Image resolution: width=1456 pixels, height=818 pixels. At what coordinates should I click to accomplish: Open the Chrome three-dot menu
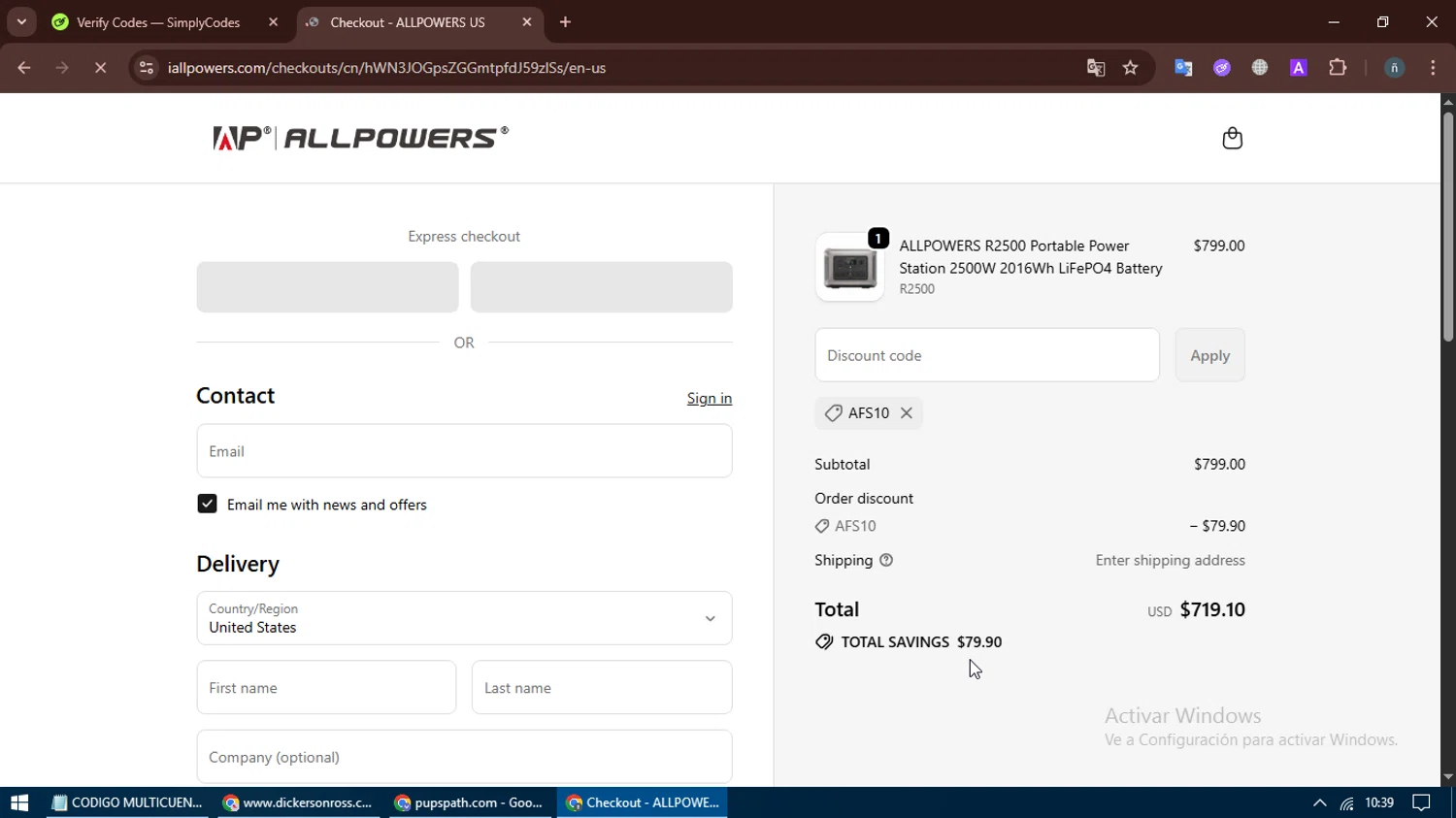pyautogui.click(x=1434, y=68)
